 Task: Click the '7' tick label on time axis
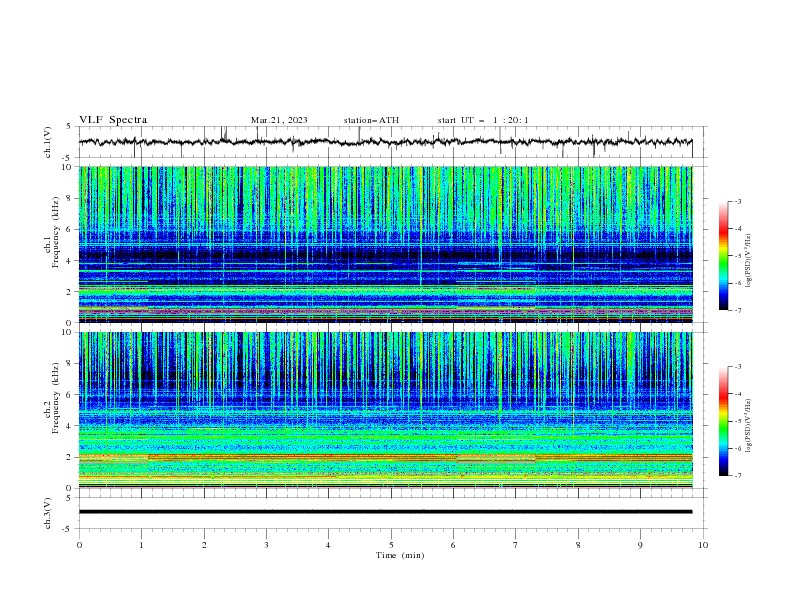pos(516,545)
